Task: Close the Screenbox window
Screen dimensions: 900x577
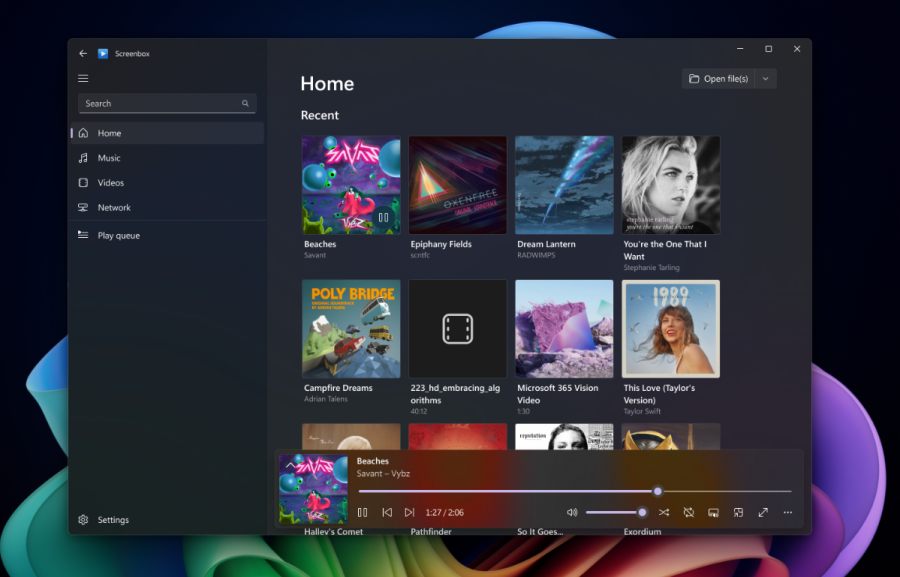Action: click(797, 49)
